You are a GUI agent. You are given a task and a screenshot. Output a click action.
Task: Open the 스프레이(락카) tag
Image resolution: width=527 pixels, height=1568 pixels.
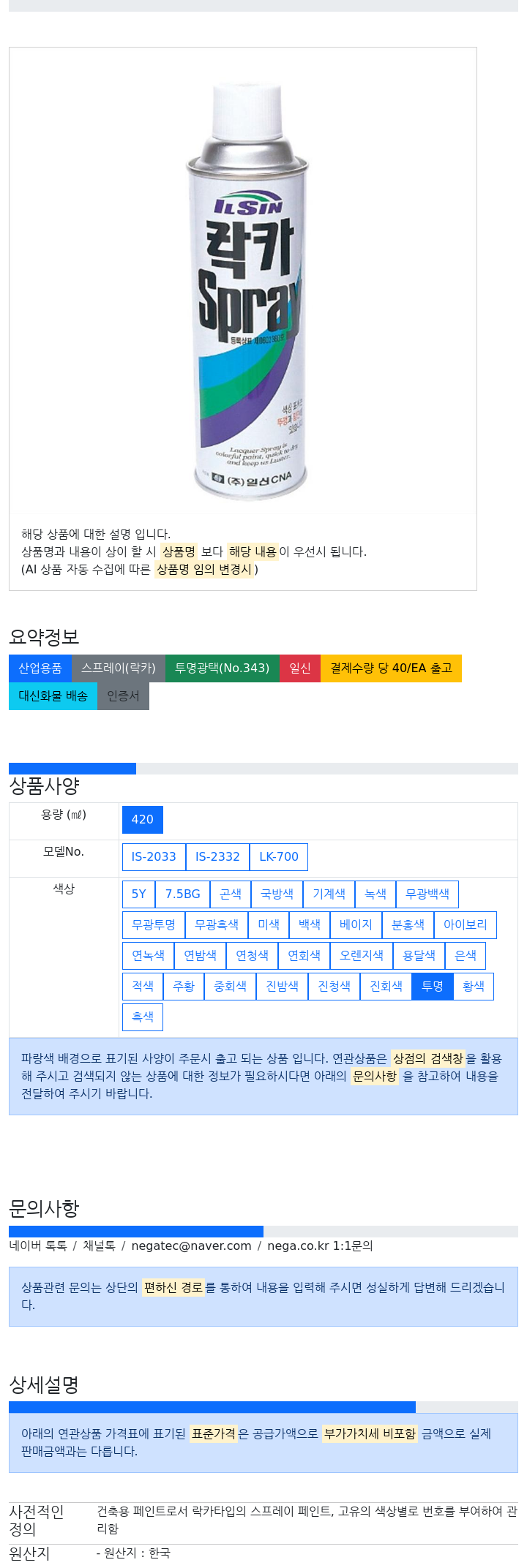119,668
